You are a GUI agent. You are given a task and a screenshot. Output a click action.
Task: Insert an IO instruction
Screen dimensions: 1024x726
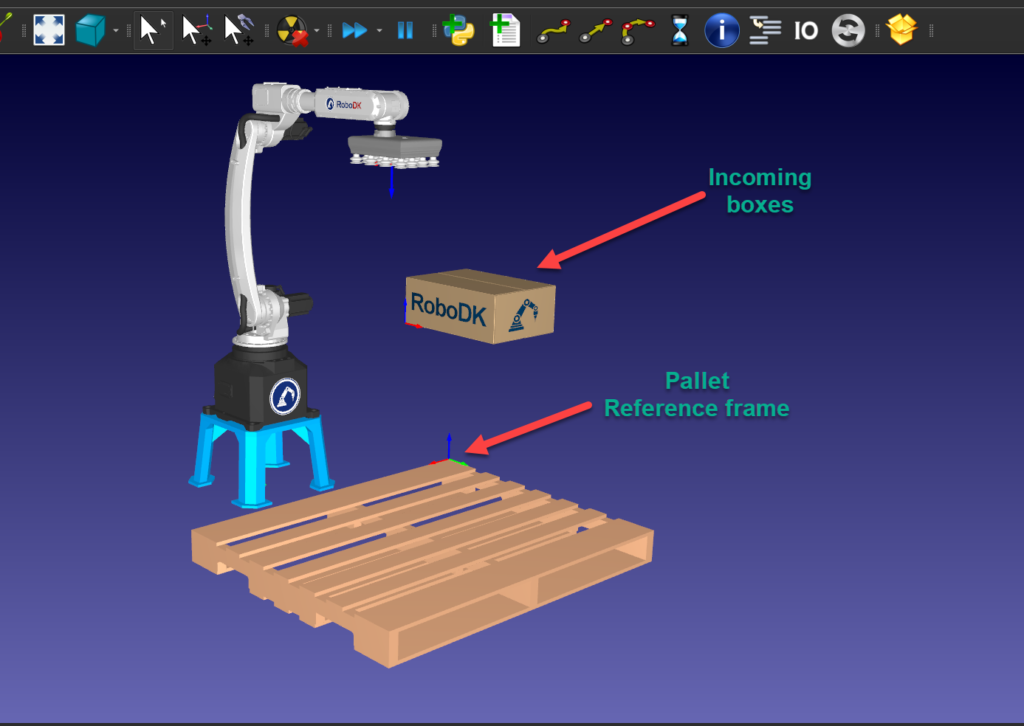(x=805, y=30)
